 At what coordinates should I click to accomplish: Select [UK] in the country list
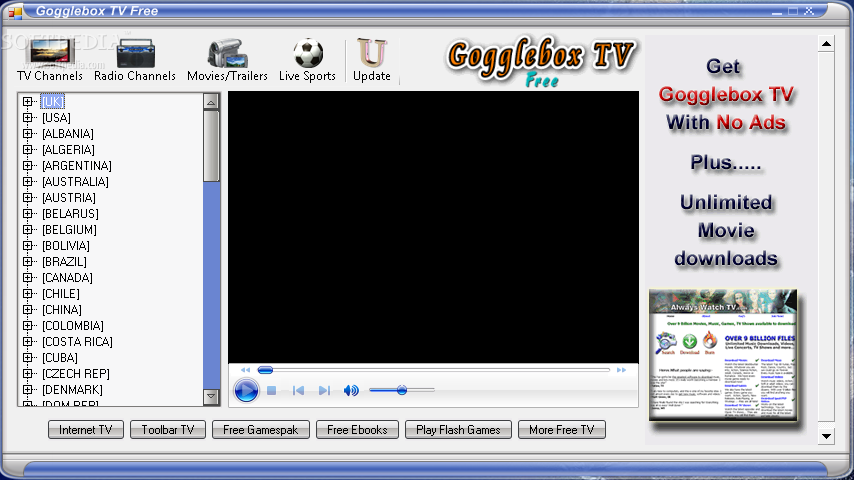[52, 101]
